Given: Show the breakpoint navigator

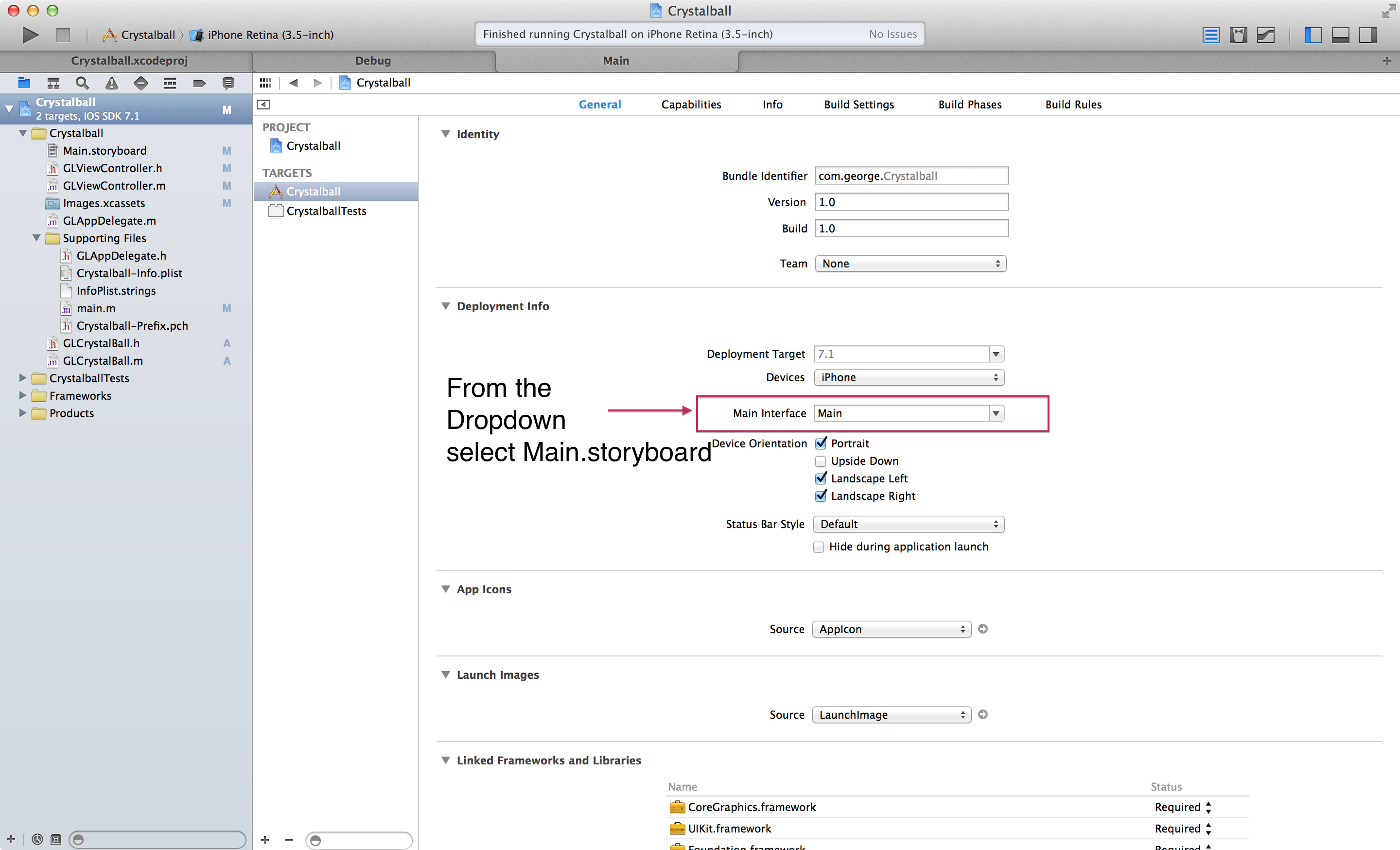Looking at the screenshot, I should tap(199, 84).
